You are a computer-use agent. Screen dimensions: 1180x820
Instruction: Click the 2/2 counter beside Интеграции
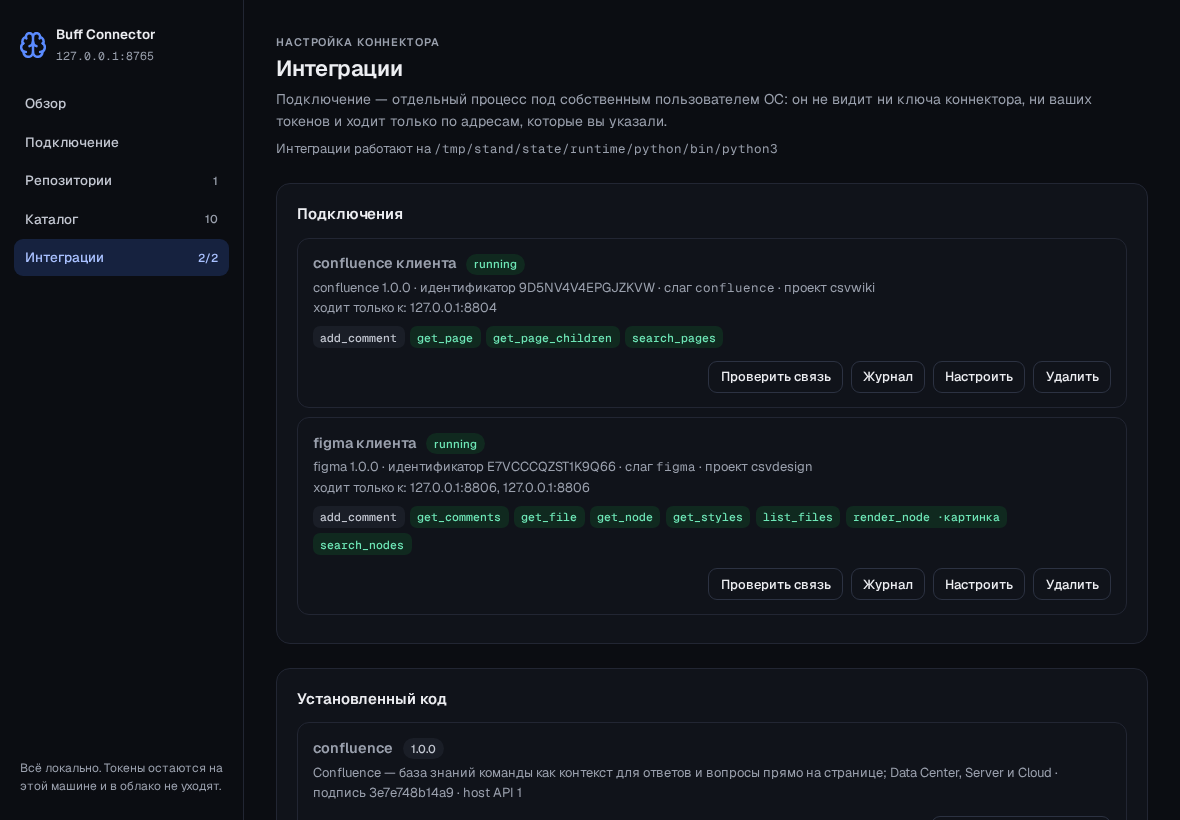[208, 257]
